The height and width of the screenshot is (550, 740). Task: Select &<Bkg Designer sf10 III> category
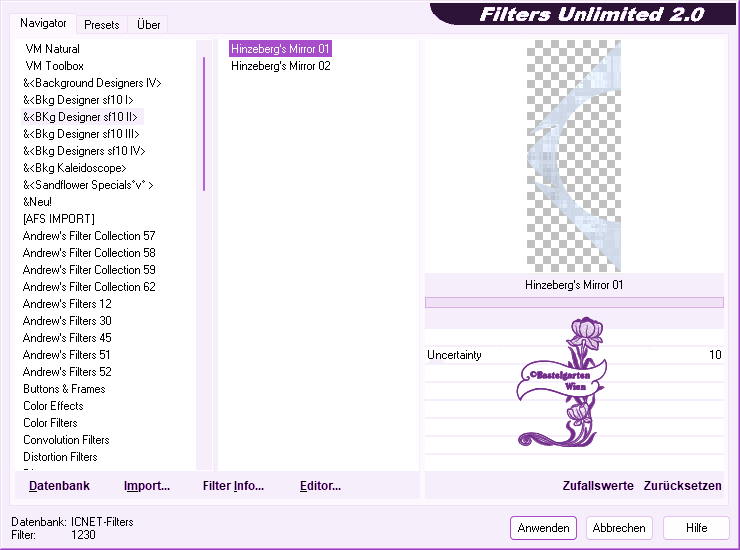[x=81, y=134]
